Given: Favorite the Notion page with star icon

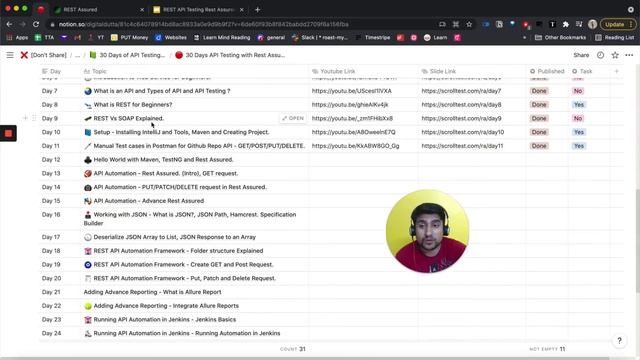Looking at the screenshot, I should click(615, 55).
